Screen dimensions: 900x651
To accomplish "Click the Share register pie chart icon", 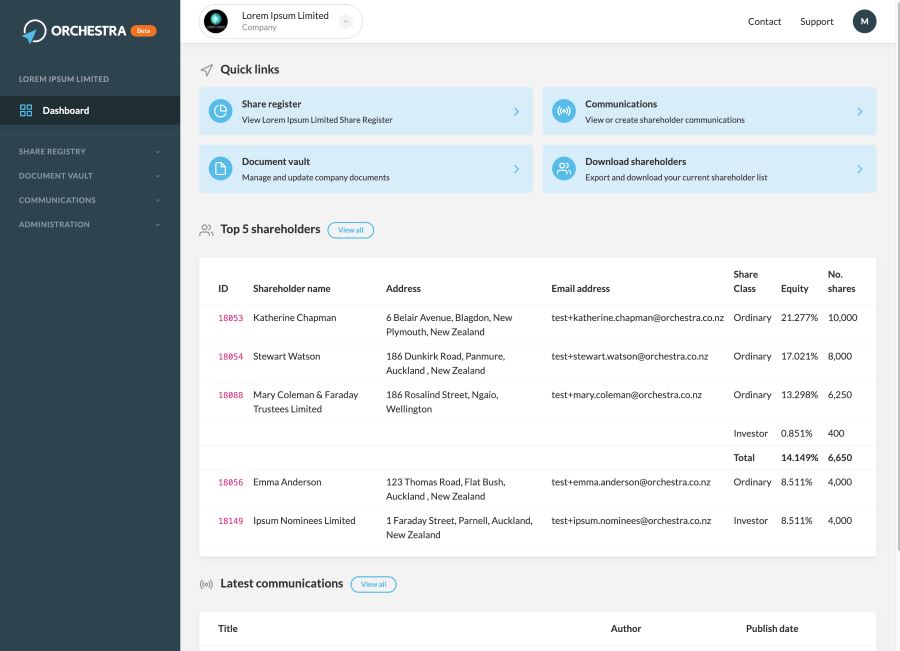I will [220, 111].
